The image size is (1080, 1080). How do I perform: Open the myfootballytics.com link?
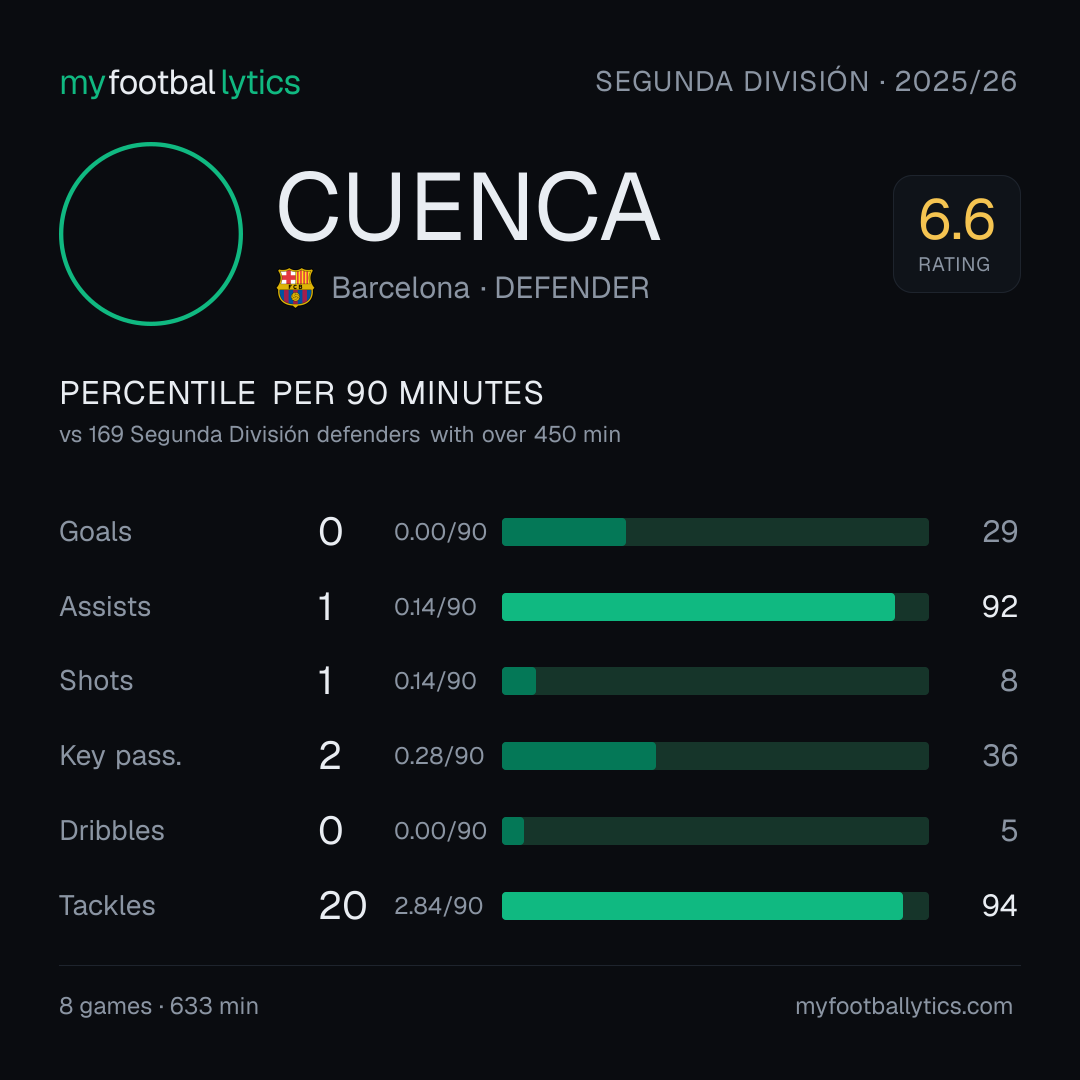click(904, 1006)
